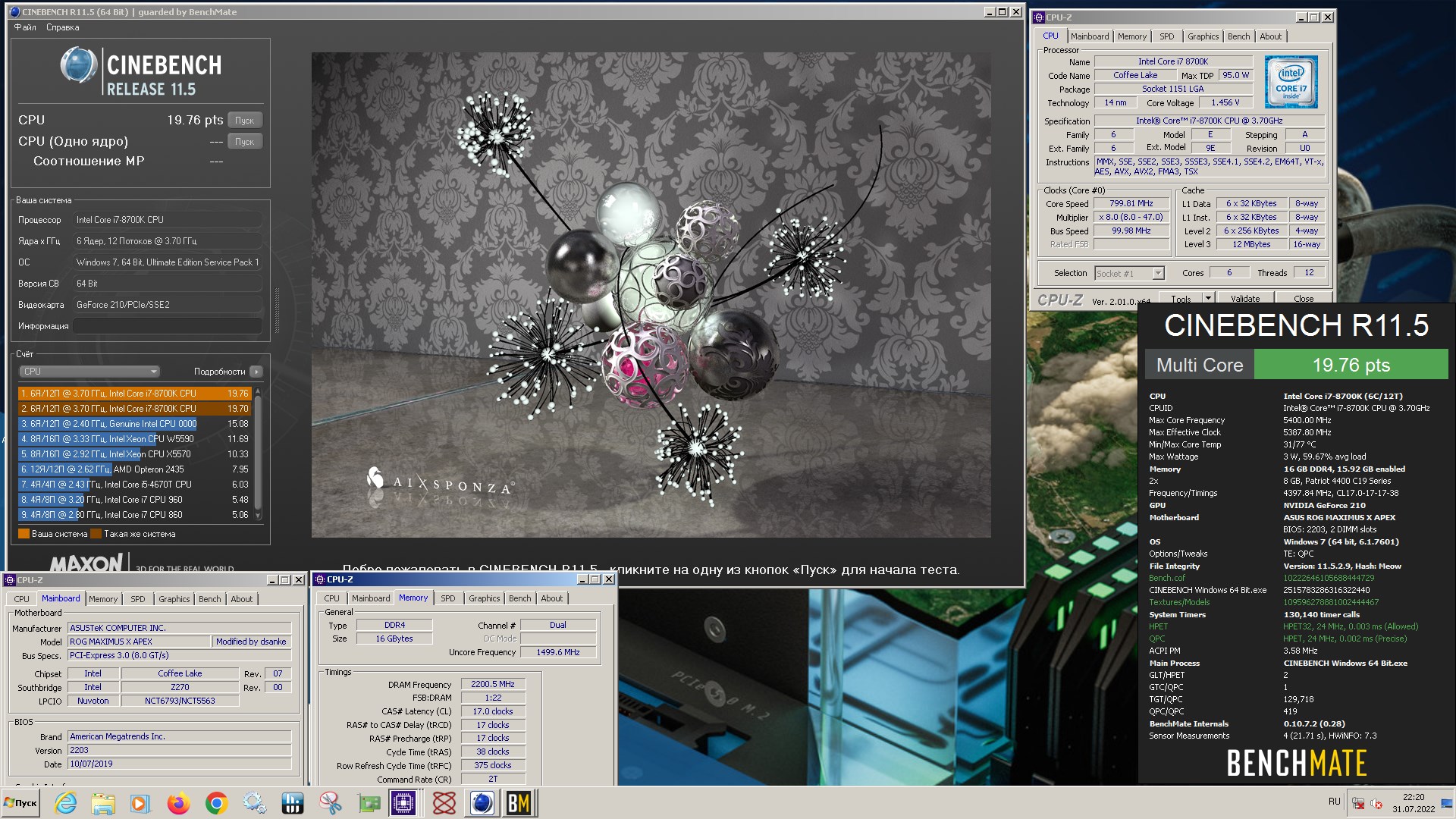
Task: Select ranking row 9 Intel Core i7 CPU 860
Action: (134, 515)
